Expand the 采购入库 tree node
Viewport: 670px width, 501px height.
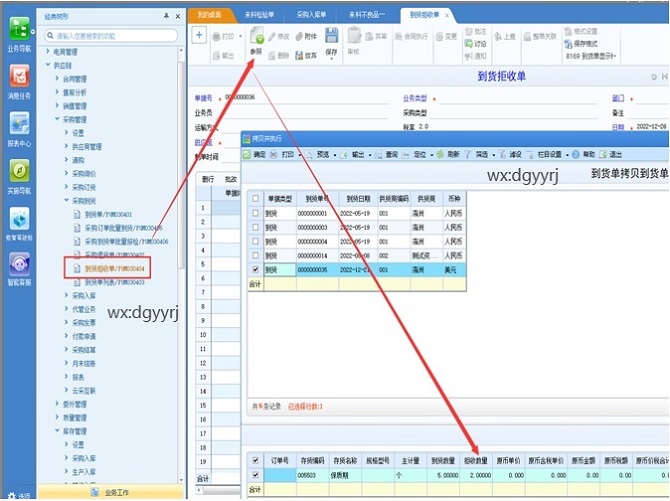(66, 297)
